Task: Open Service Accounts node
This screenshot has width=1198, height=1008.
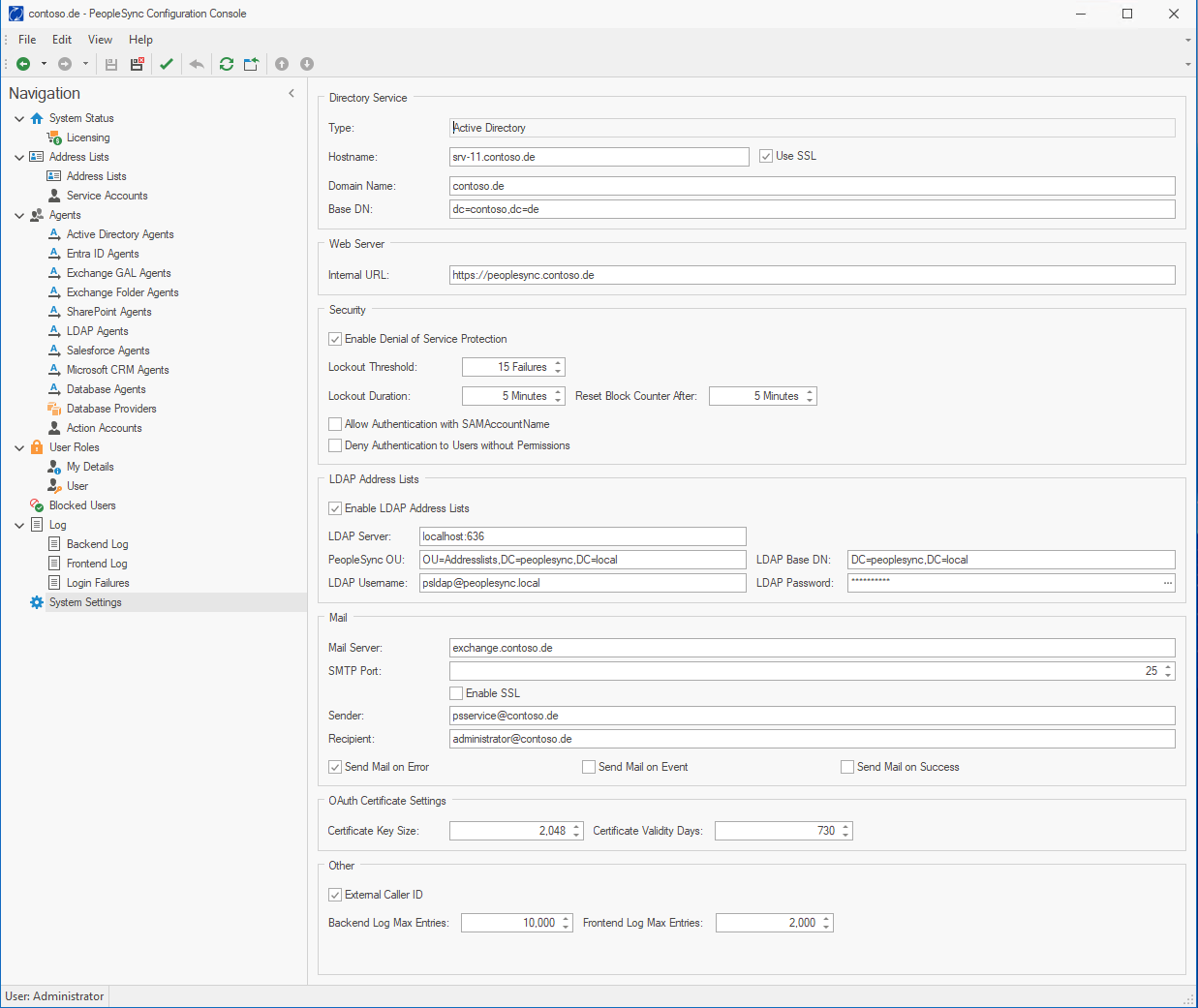Action: (x=107, y=196)
